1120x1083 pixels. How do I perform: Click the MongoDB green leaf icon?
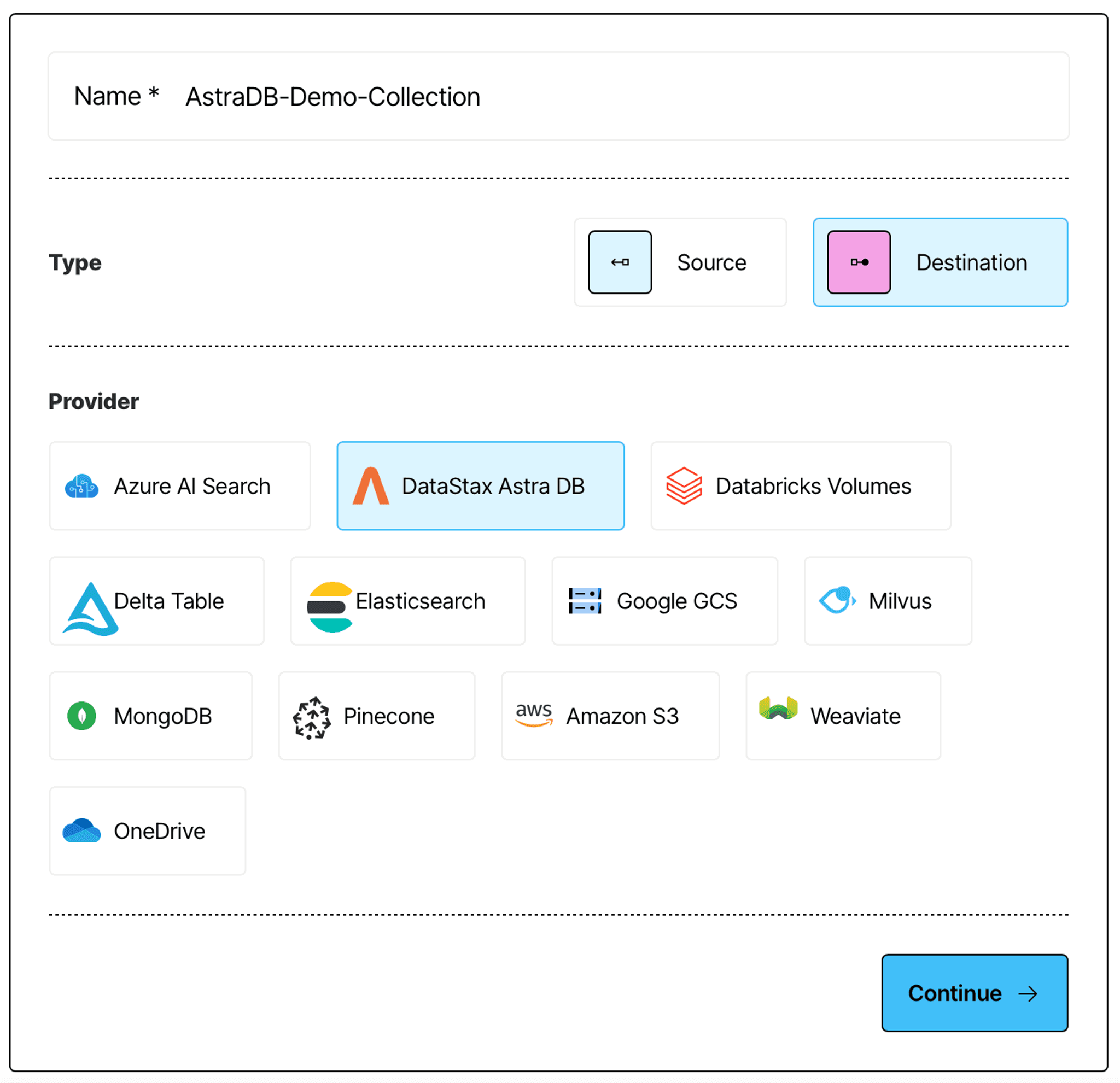[x=81, y=716]
